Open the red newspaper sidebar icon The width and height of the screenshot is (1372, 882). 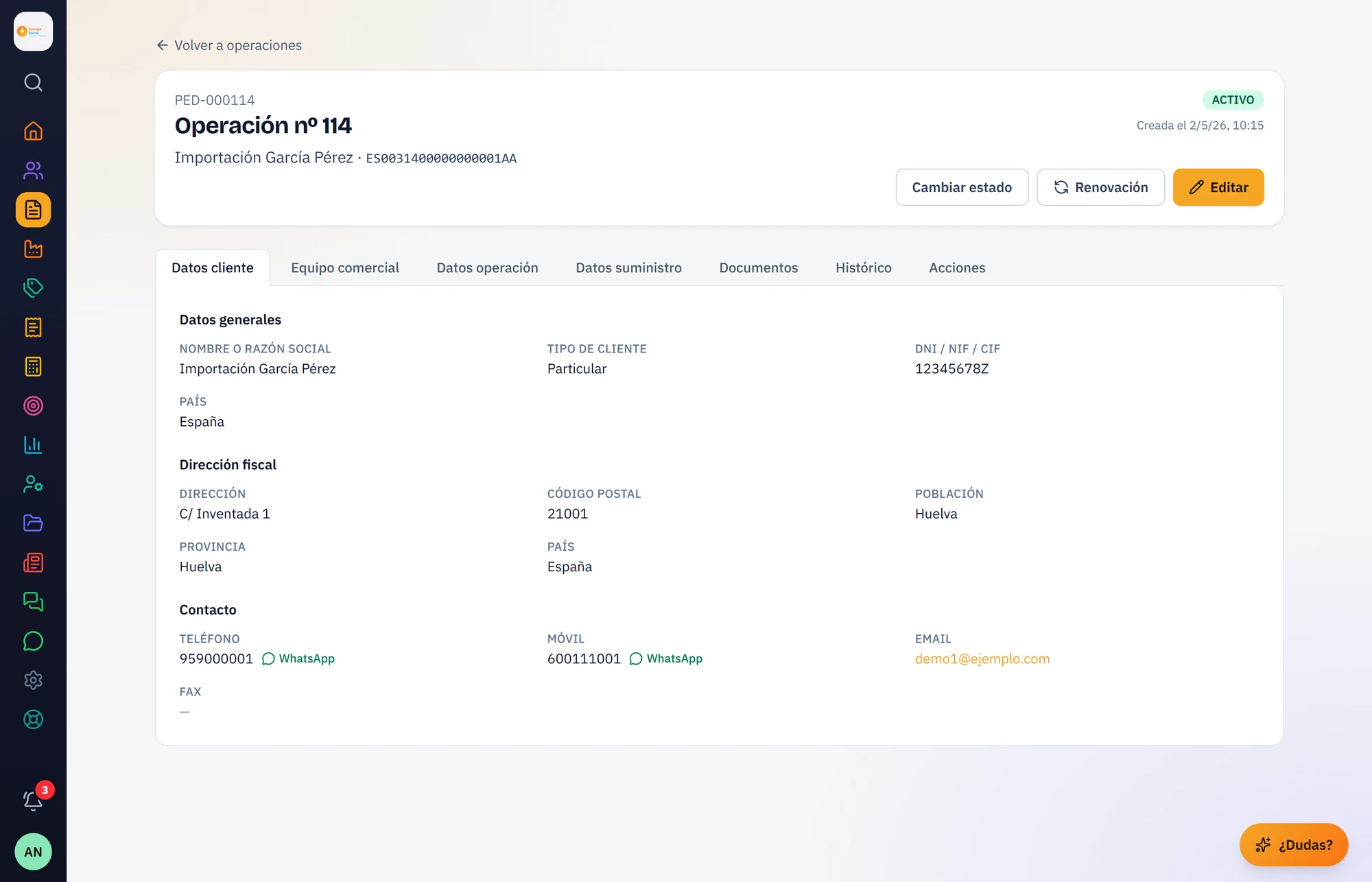coord(33,563)
